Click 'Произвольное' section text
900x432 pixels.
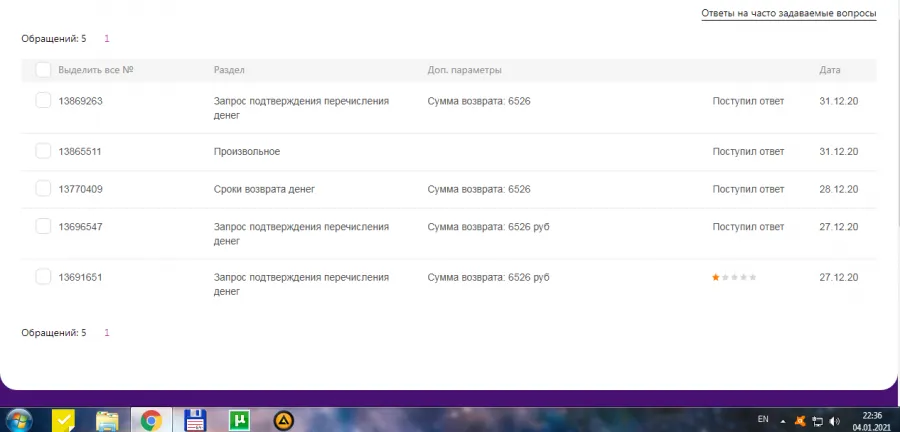247,152
